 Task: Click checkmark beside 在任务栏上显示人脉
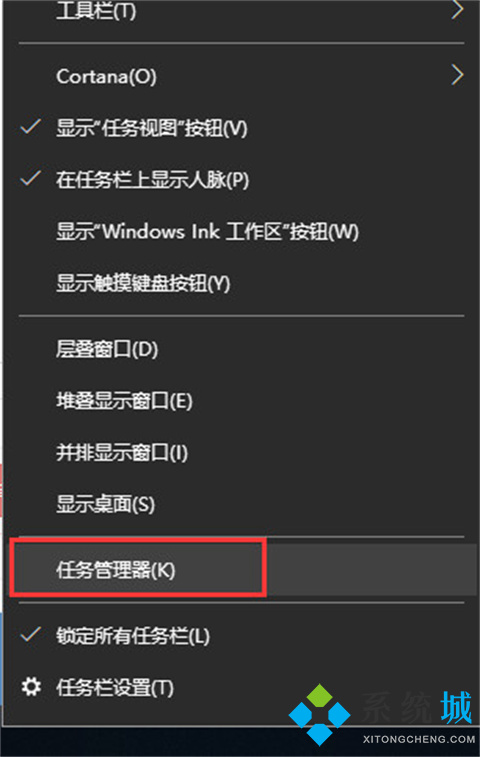coord(30,179)
